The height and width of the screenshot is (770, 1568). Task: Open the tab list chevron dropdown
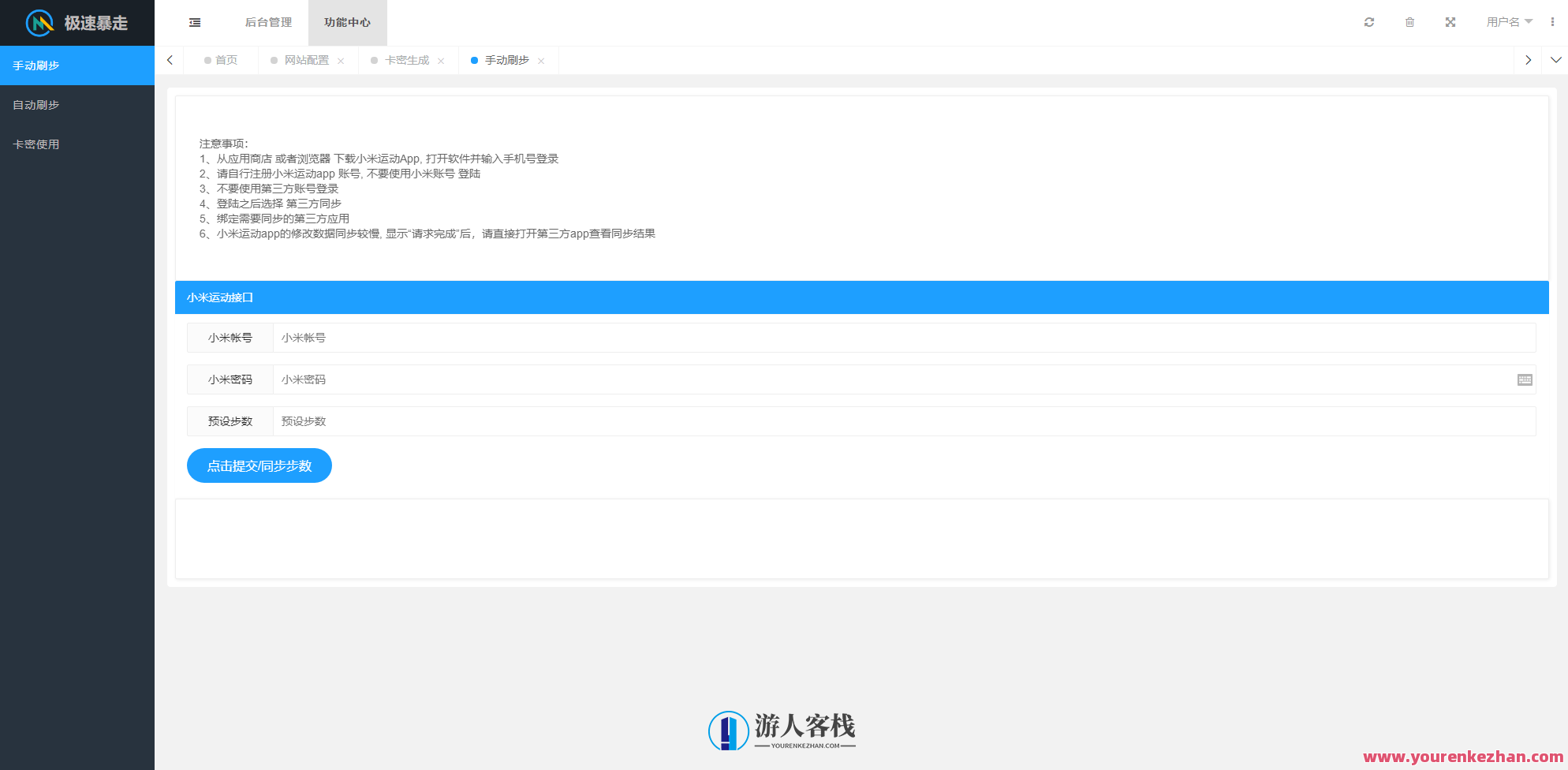pyautogui.click(x=1556, y=59)
